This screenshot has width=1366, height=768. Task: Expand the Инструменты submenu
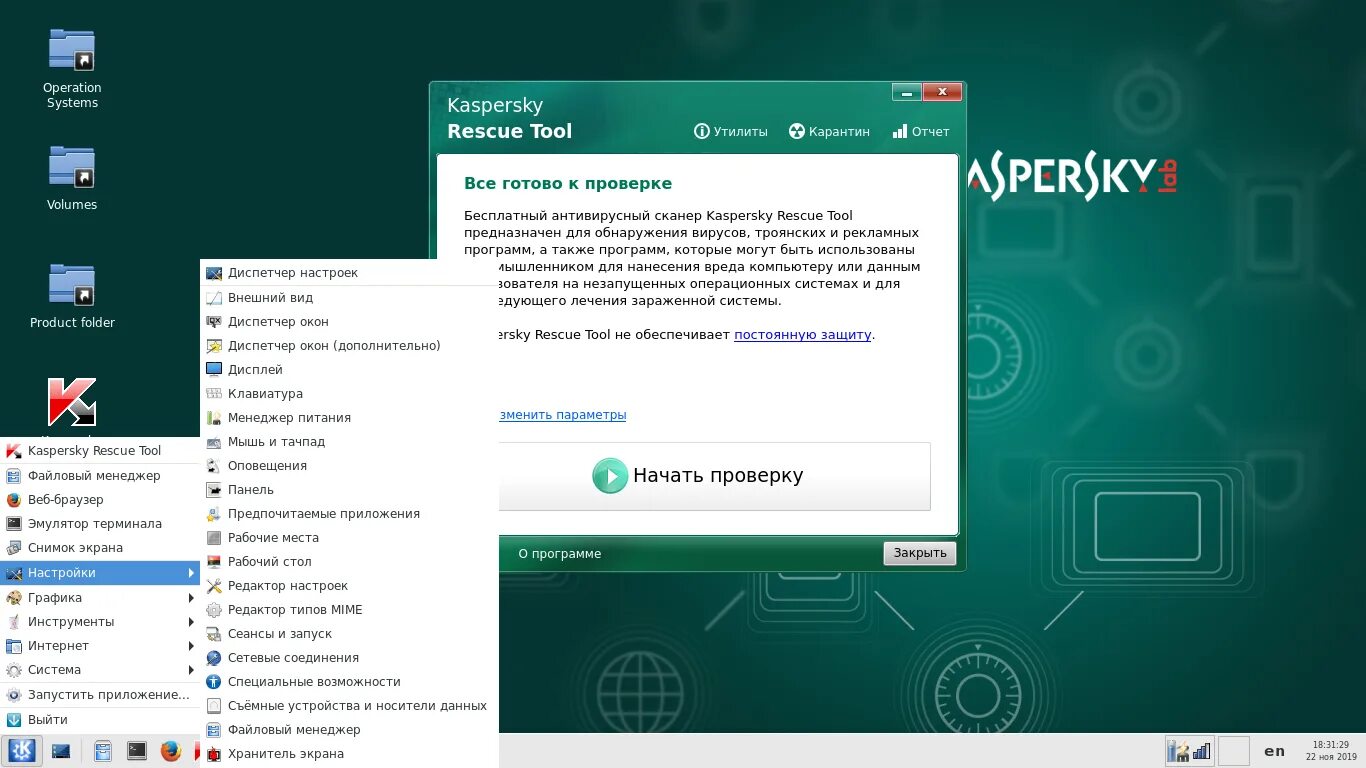tap(100, 622)
